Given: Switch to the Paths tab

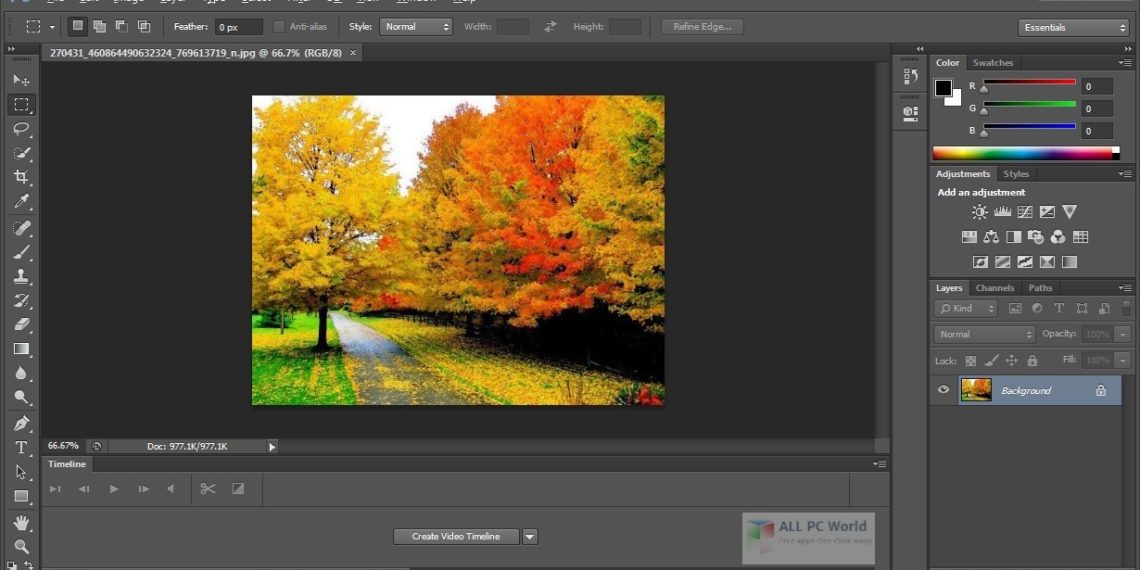Looking at the screenshot, I should pos(1040,288).
